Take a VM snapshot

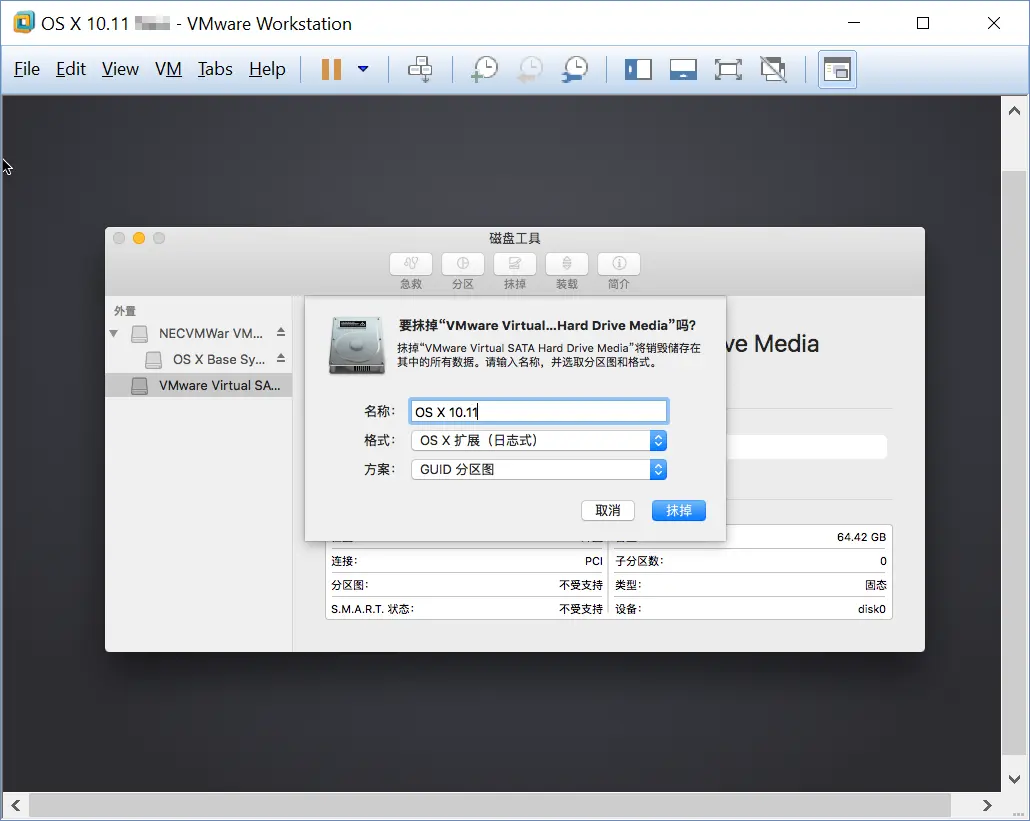click(484, 69)
